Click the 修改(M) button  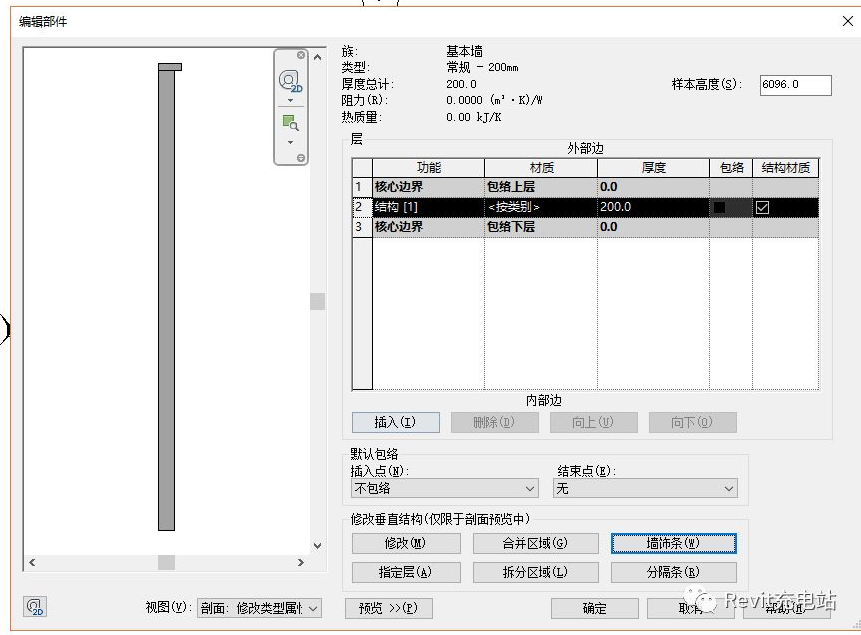pyautogui.click(x=406, y=543)
